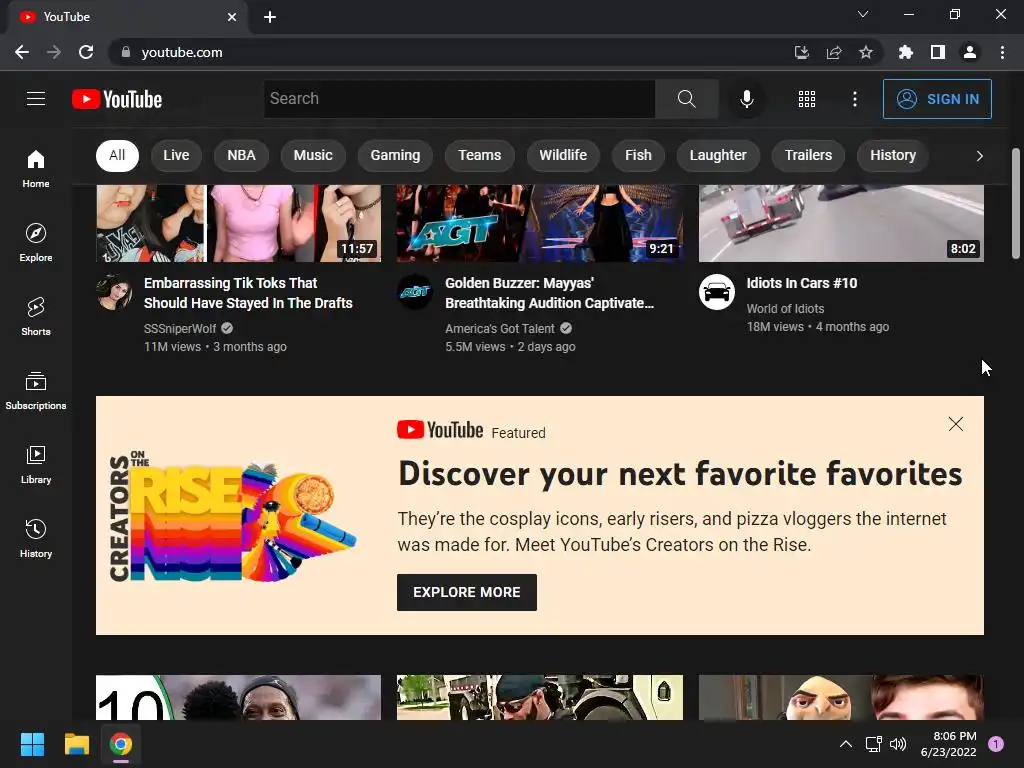
Task: Open Idiots In Cars #10 video title
Action: click(801, 283)
